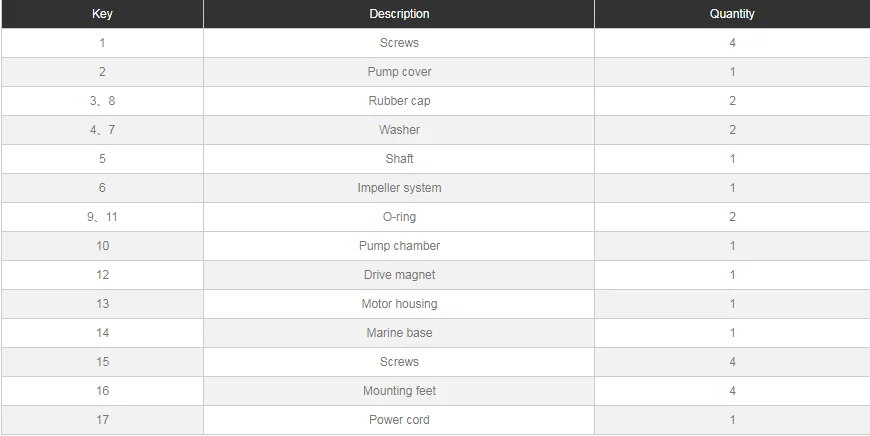Select the Drive magnet cell
Image resolution: width=870 pixels, height=436 pixels.
[x=399, y=275]
